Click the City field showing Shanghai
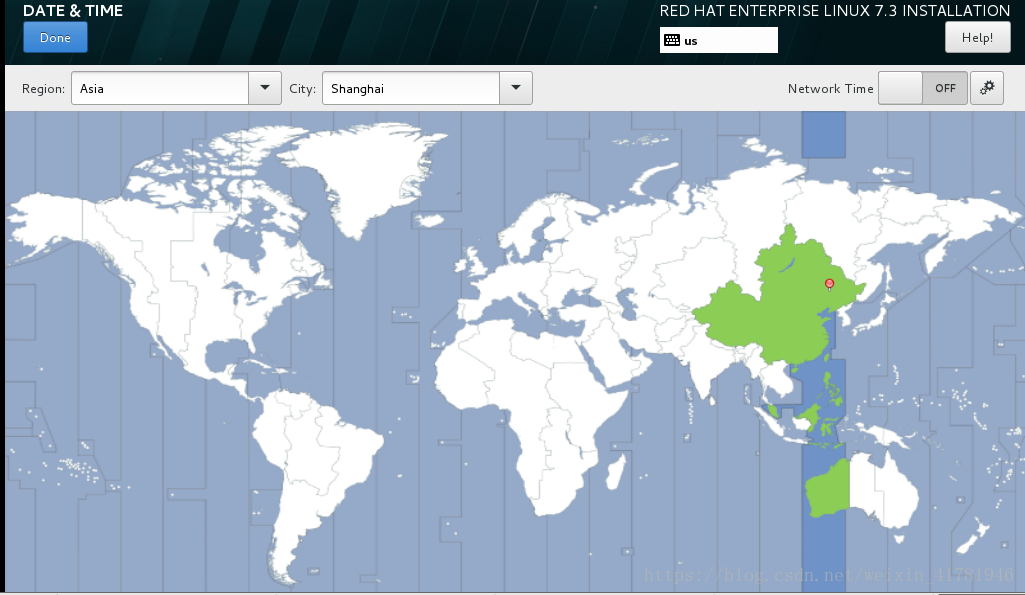This screenshot has width=1025, height=595. click(411, 88)
